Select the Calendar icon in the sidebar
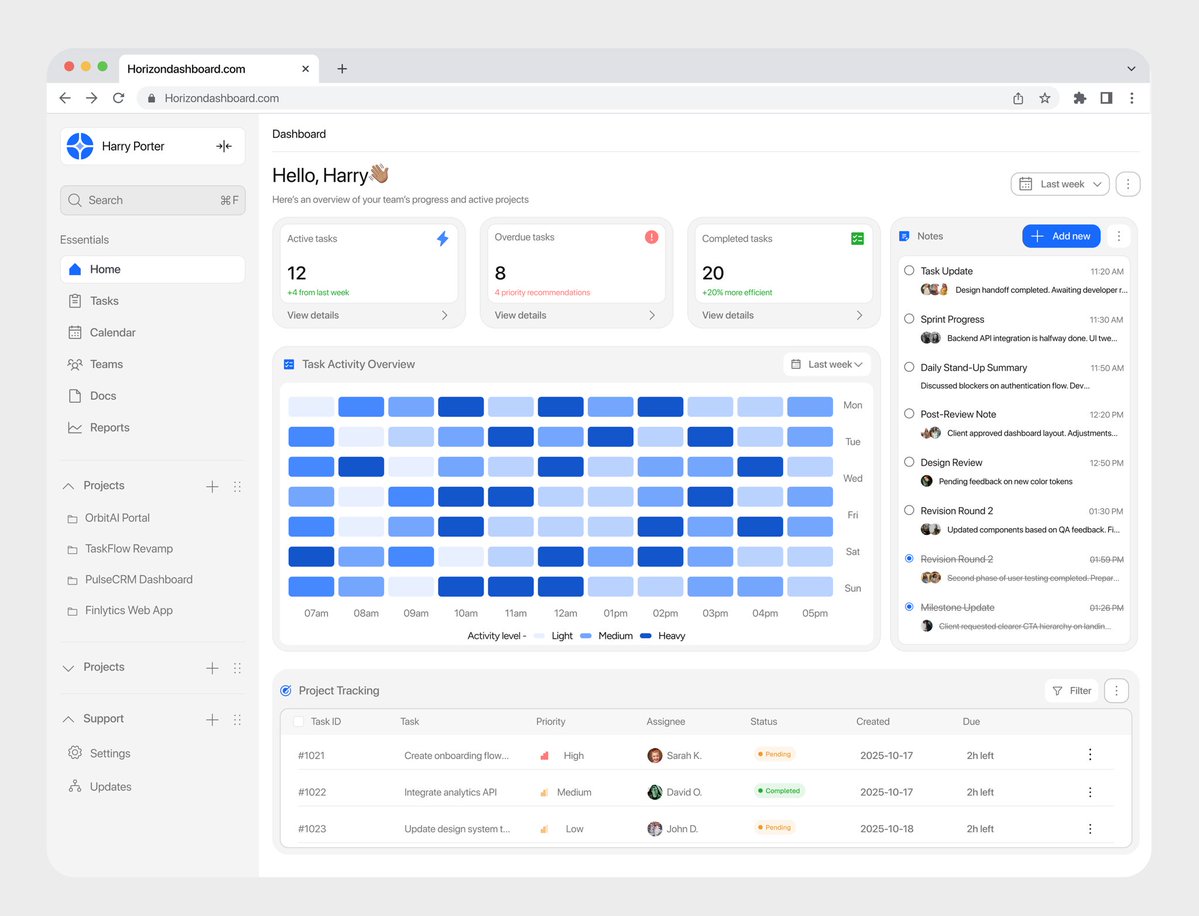The width and height of the screenshot is (1199, 916). pyautogui.click(x=75, y=332)
